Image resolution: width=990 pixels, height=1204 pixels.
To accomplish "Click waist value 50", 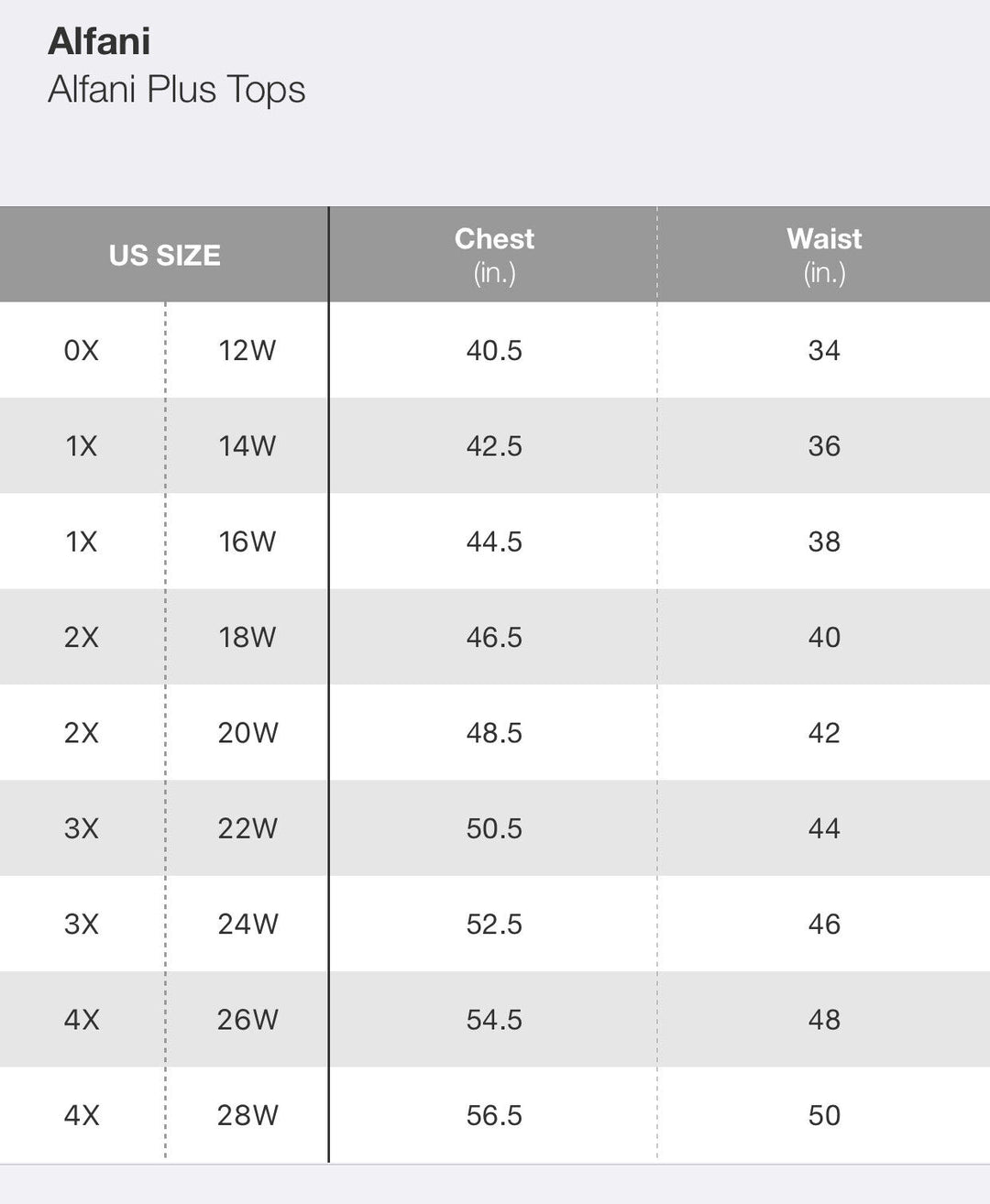I will point(824,1115).
